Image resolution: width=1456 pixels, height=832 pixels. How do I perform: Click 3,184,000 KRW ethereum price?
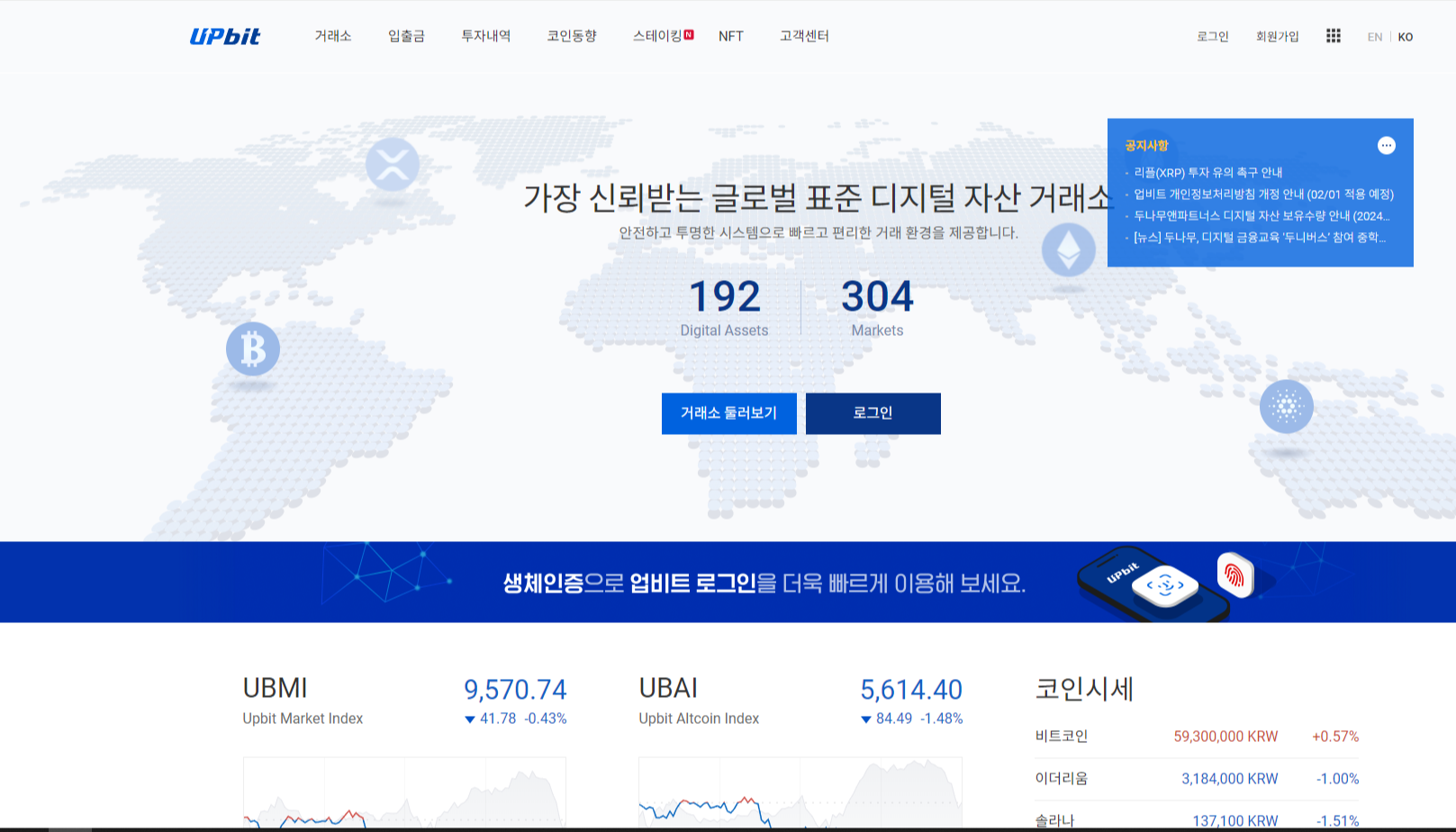coord(1229,779)
